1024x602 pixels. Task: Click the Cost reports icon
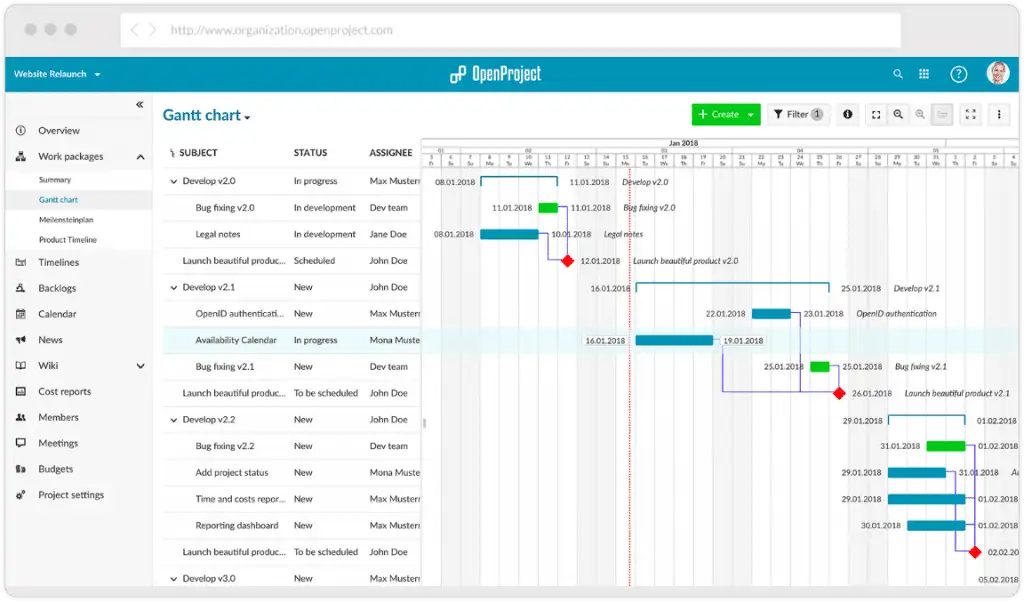[21, 391]
